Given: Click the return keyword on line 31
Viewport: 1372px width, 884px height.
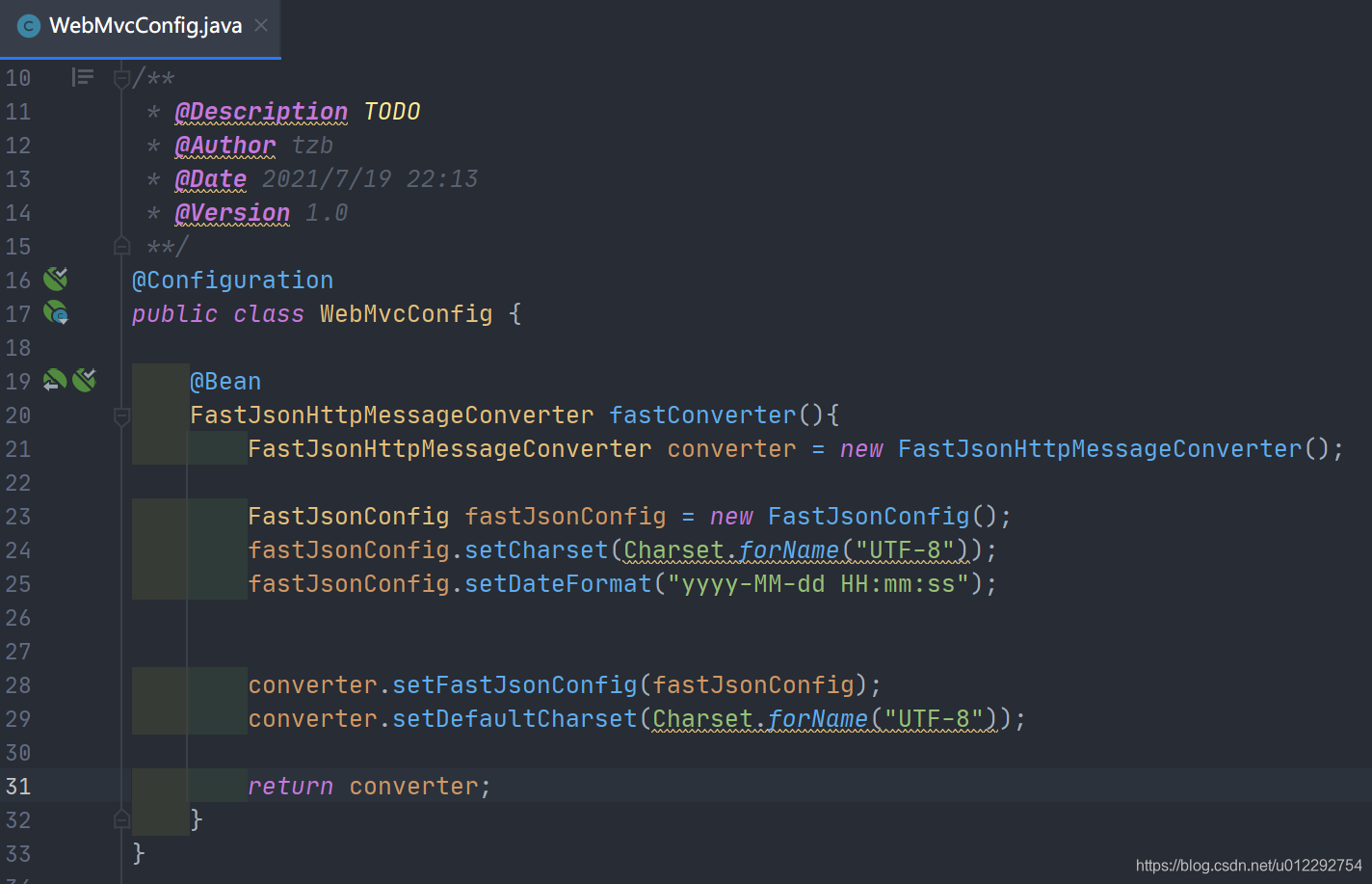Looking at the screenshot, I should [x=290, y=787].
